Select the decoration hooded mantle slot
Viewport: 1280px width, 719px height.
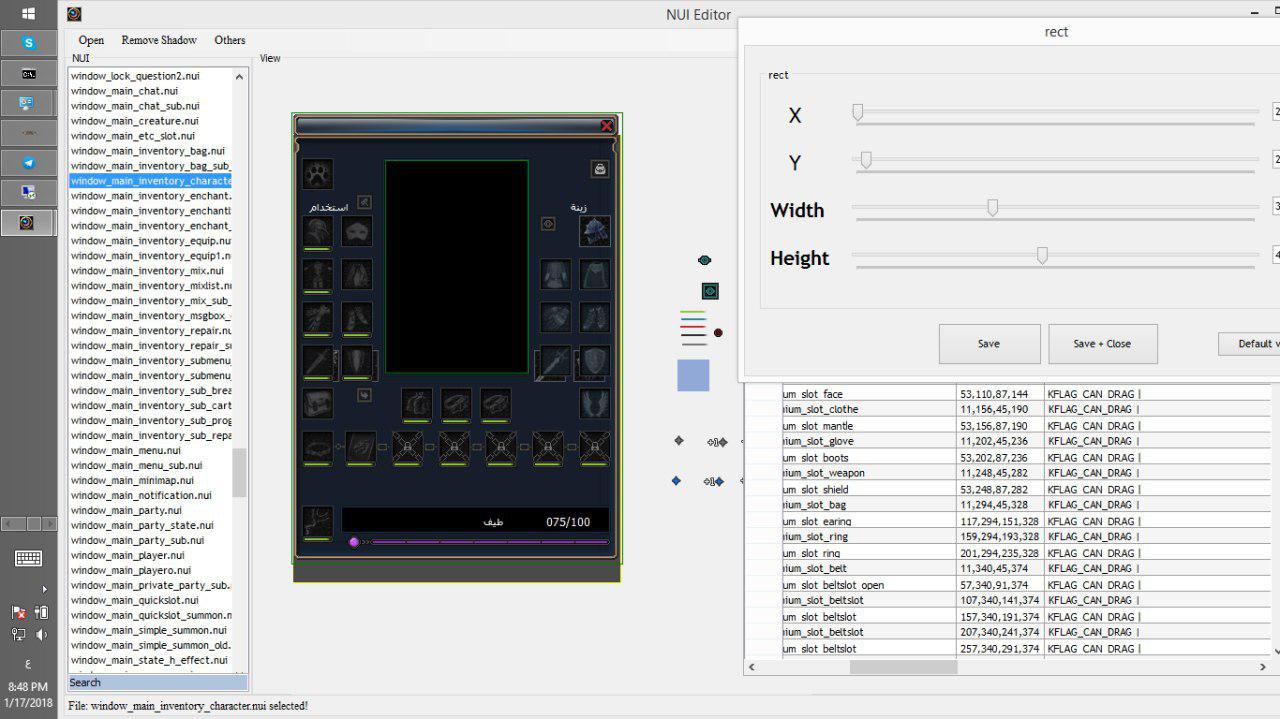(595, 274)
